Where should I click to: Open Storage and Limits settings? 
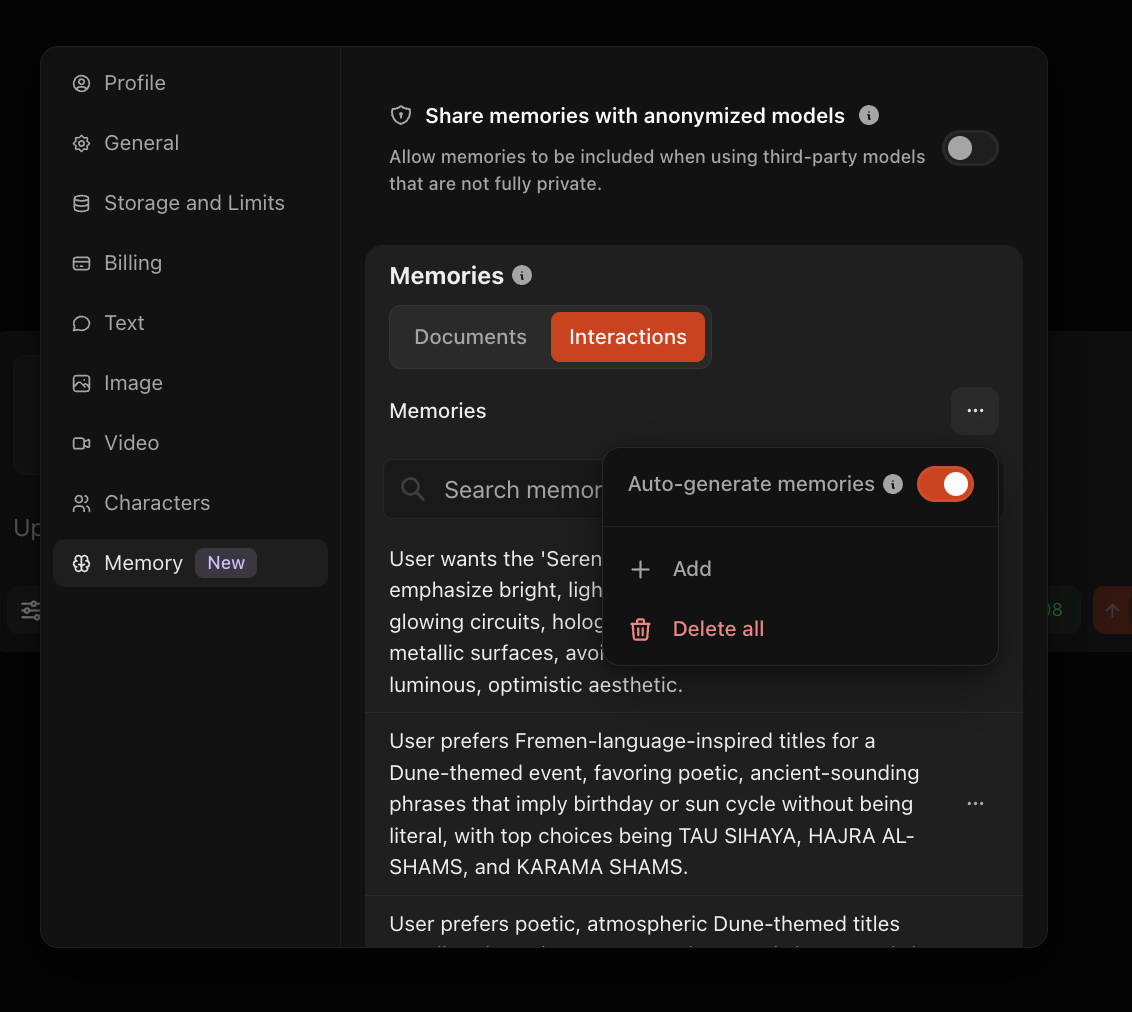coord(194,203)
